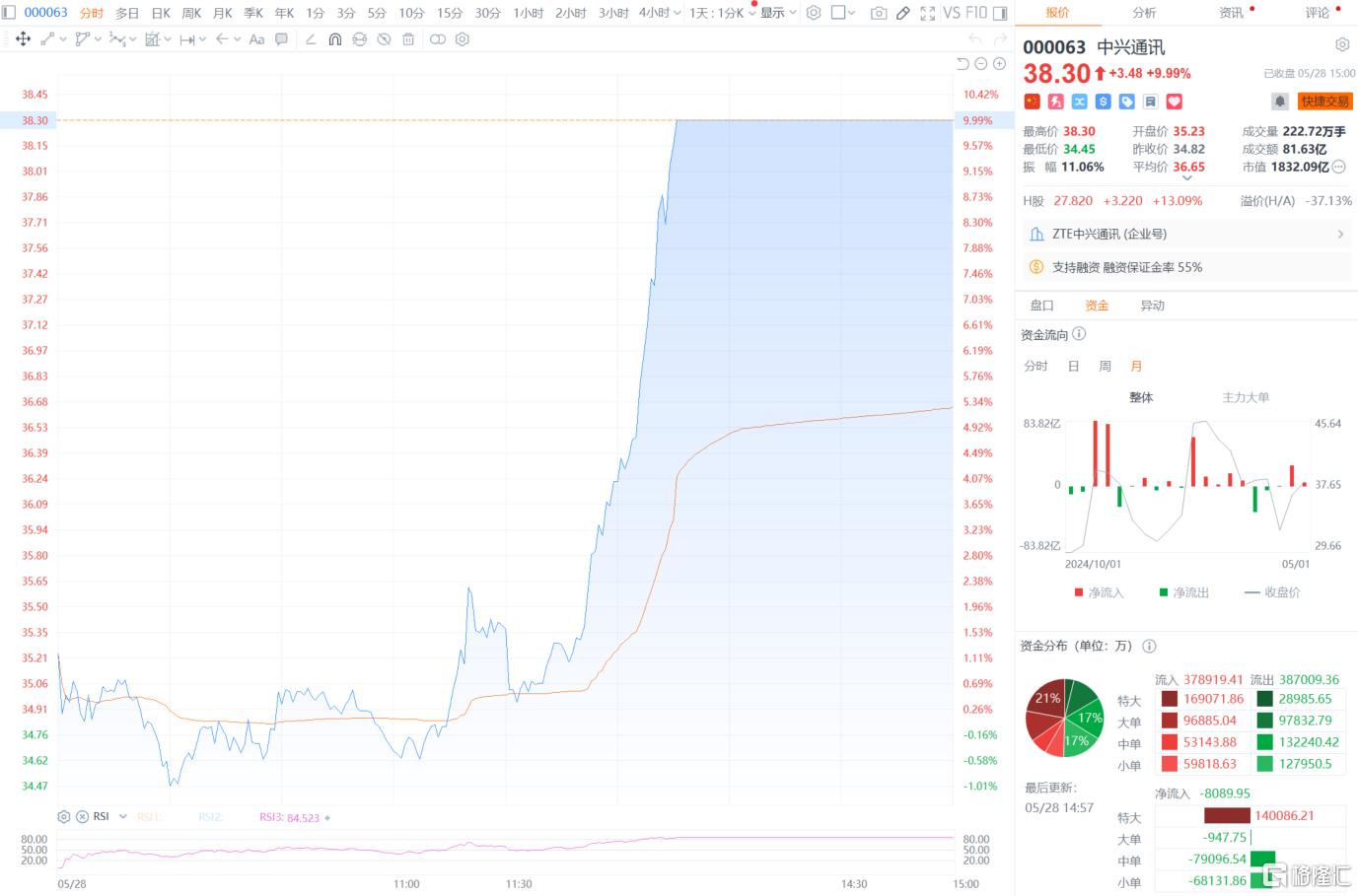This screenshot has height=896, width=1358.
Task: Open RSI indicator settings gear
Action: click(x=64, y=817)
